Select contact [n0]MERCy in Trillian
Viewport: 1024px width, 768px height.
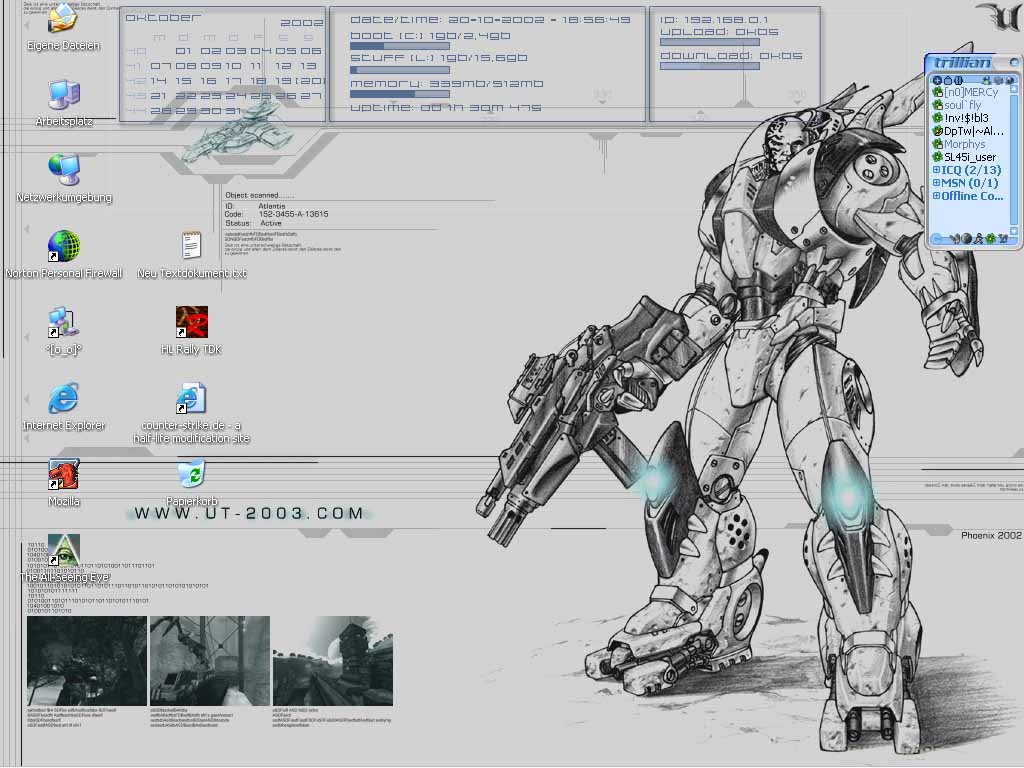coord(967,92)
